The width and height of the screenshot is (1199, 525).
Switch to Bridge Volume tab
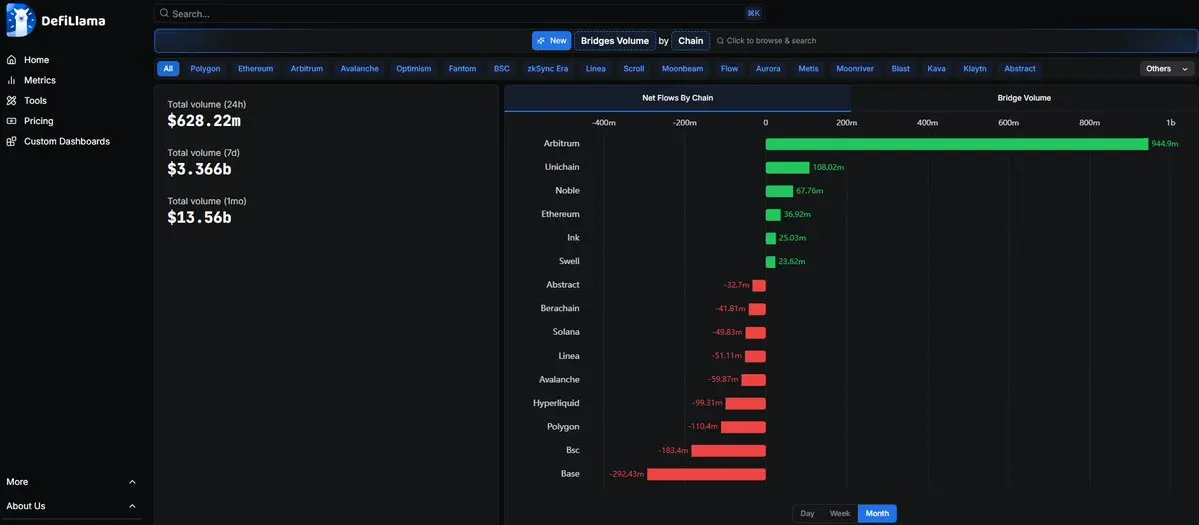click(1024, 98)
